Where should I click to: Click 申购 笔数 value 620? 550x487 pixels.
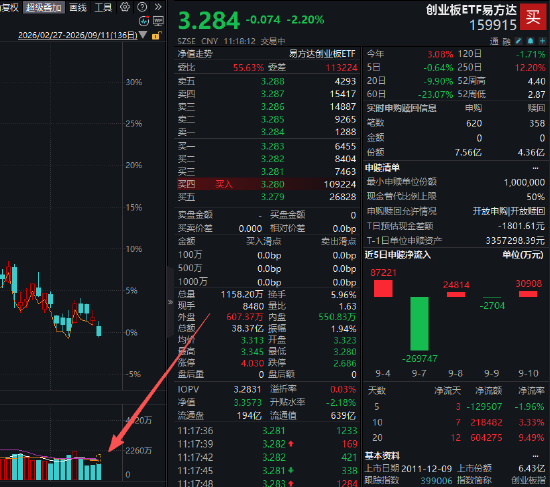474,124
